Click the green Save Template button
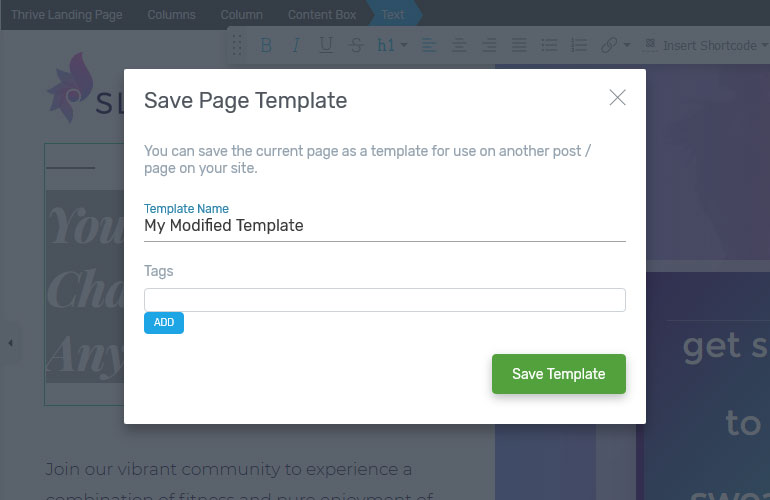 point(559,374)
